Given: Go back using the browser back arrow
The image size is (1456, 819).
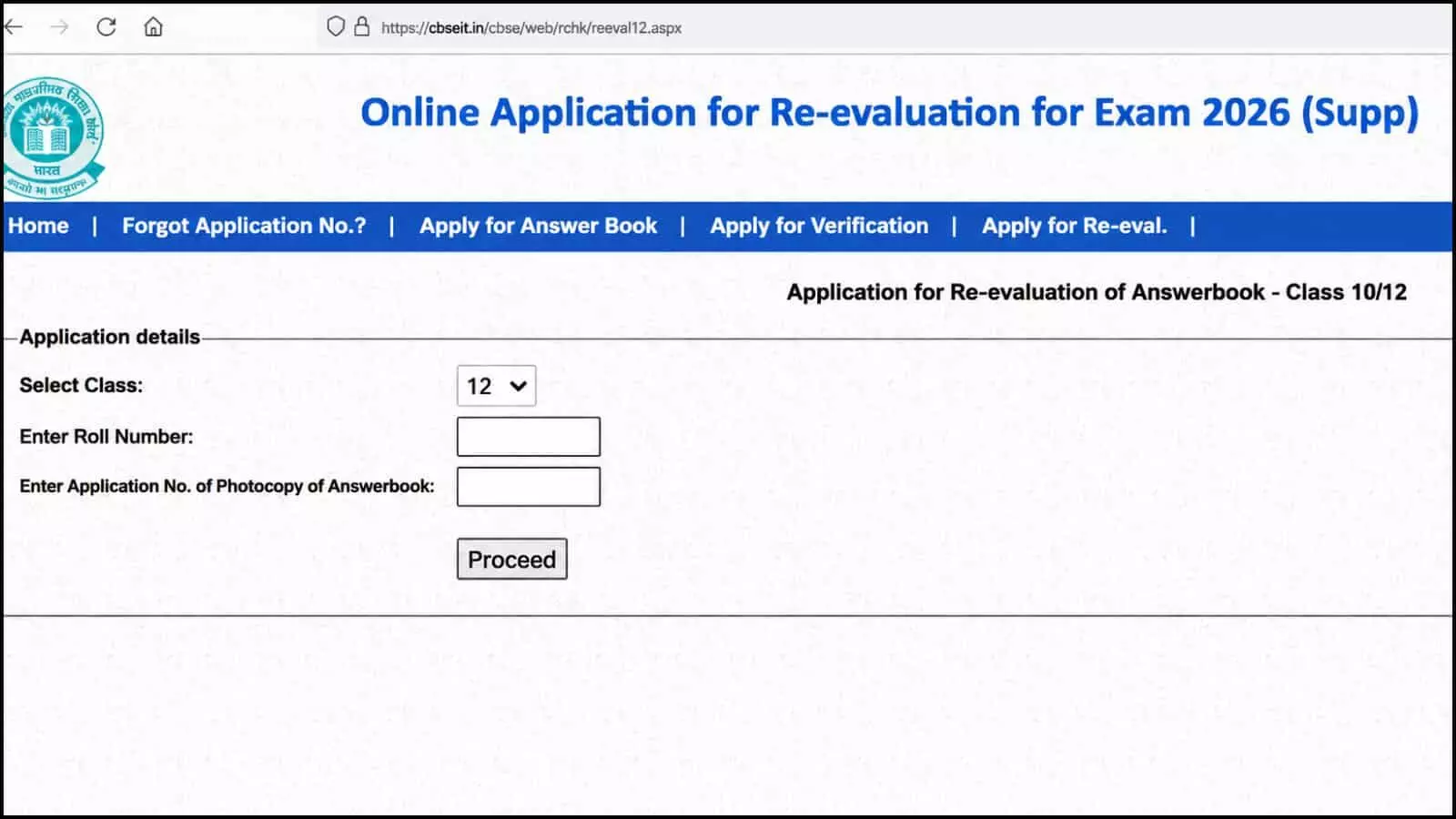Looking at the screenshot, I should tap(13, 27).
